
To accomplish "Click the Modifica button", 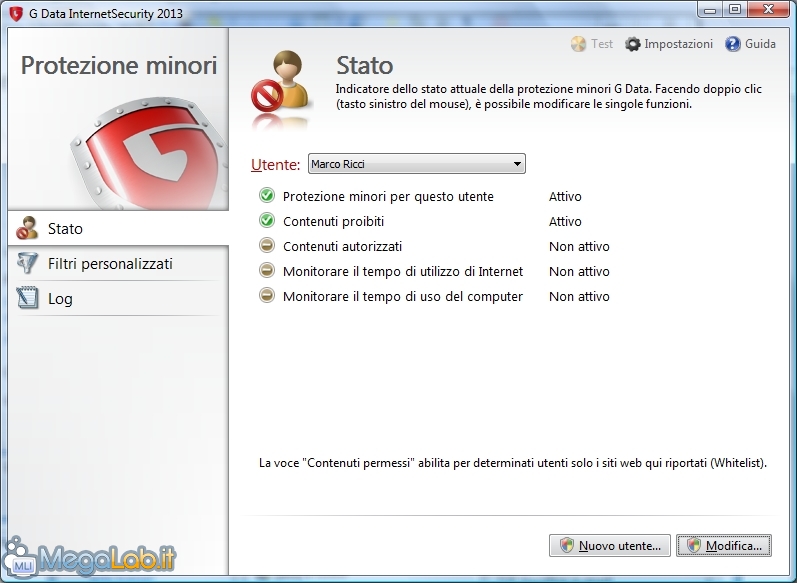I will tap(724, 545).
